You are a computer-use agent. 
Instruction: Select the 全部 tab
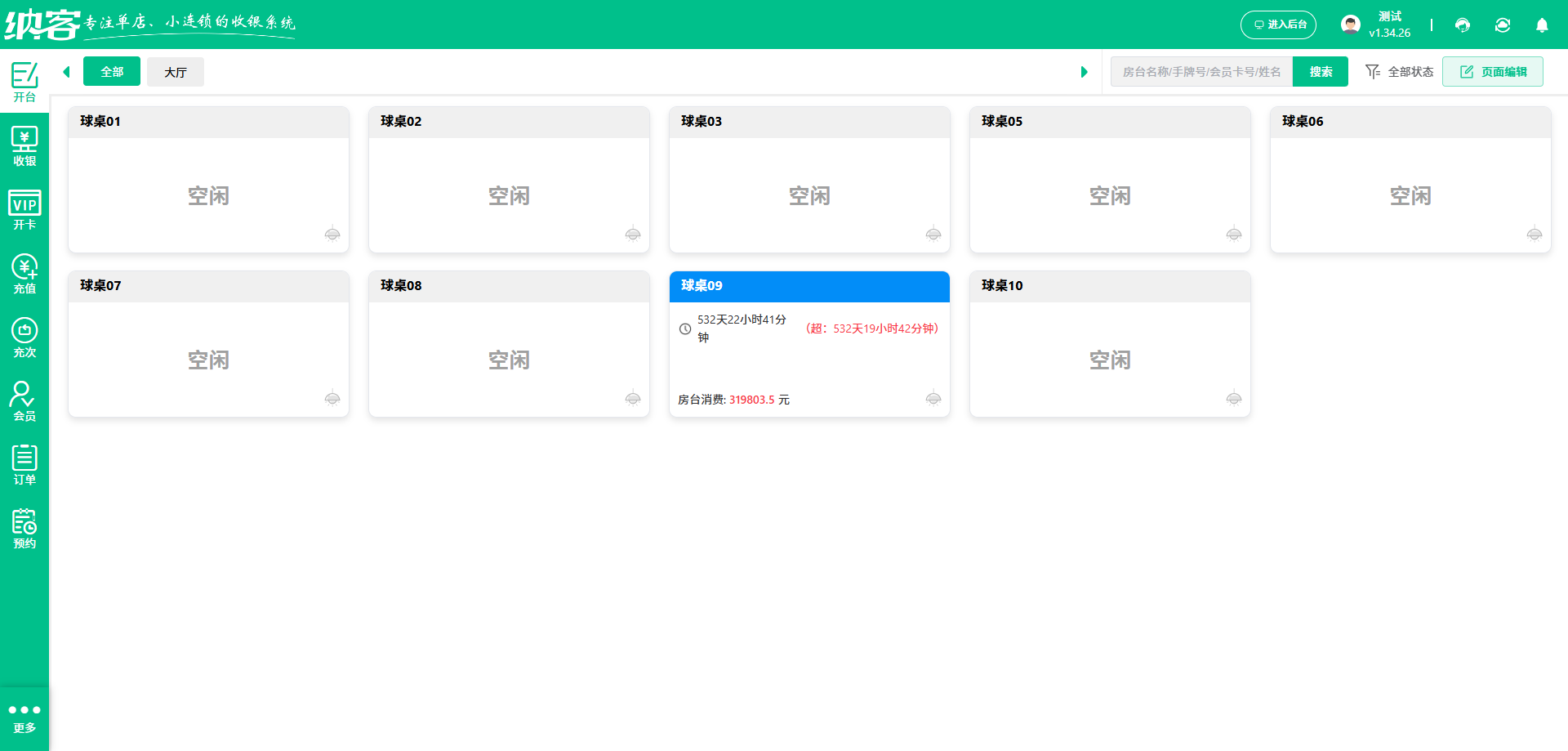coord(112,71)
